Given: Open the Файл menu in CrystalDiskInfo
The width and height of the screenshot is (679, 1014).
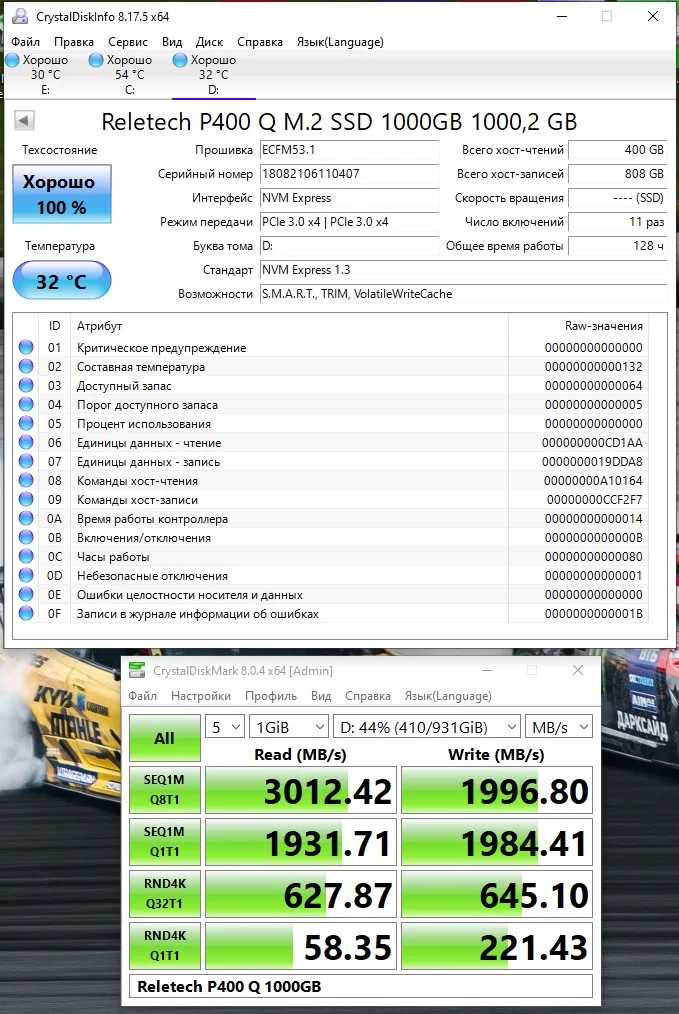Looking at the screenshot, I should (26, 41).
